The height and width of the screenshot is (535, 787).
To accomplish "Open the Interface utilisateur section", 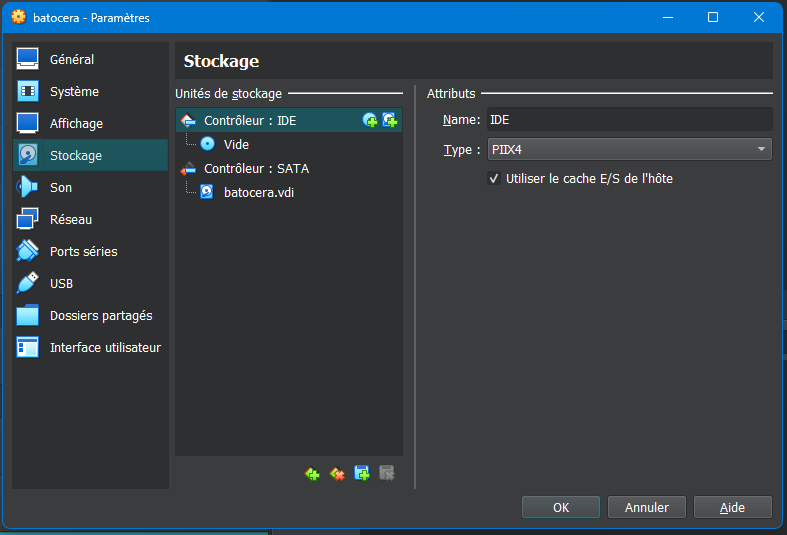I will coord(90,347).
